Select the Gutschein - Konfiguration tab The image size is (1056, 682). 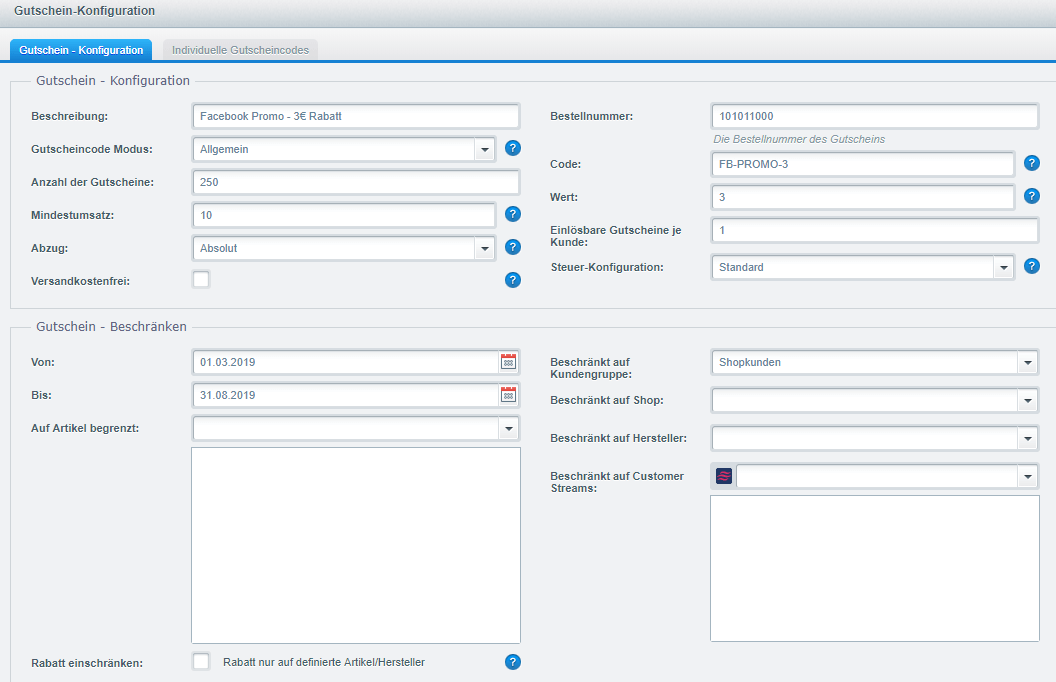81,50
